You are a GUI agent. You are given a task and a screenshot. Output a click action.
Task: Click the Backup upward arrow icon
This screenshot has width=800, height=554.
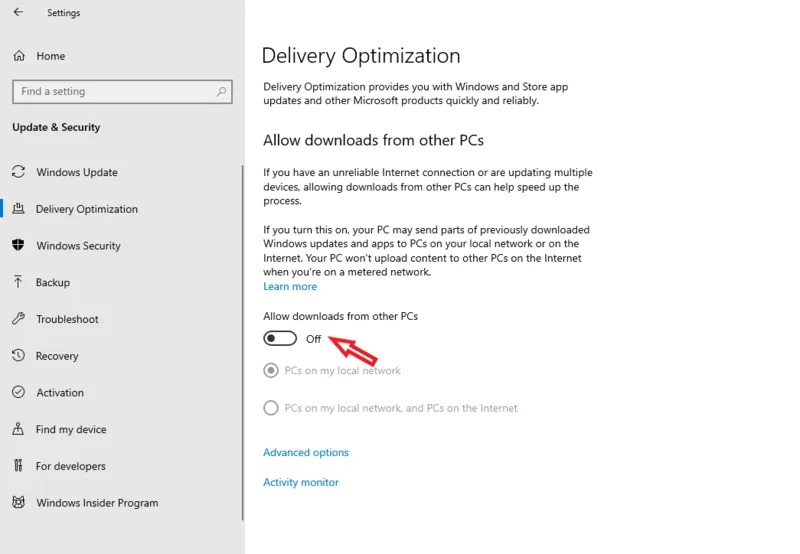[18, 282]
